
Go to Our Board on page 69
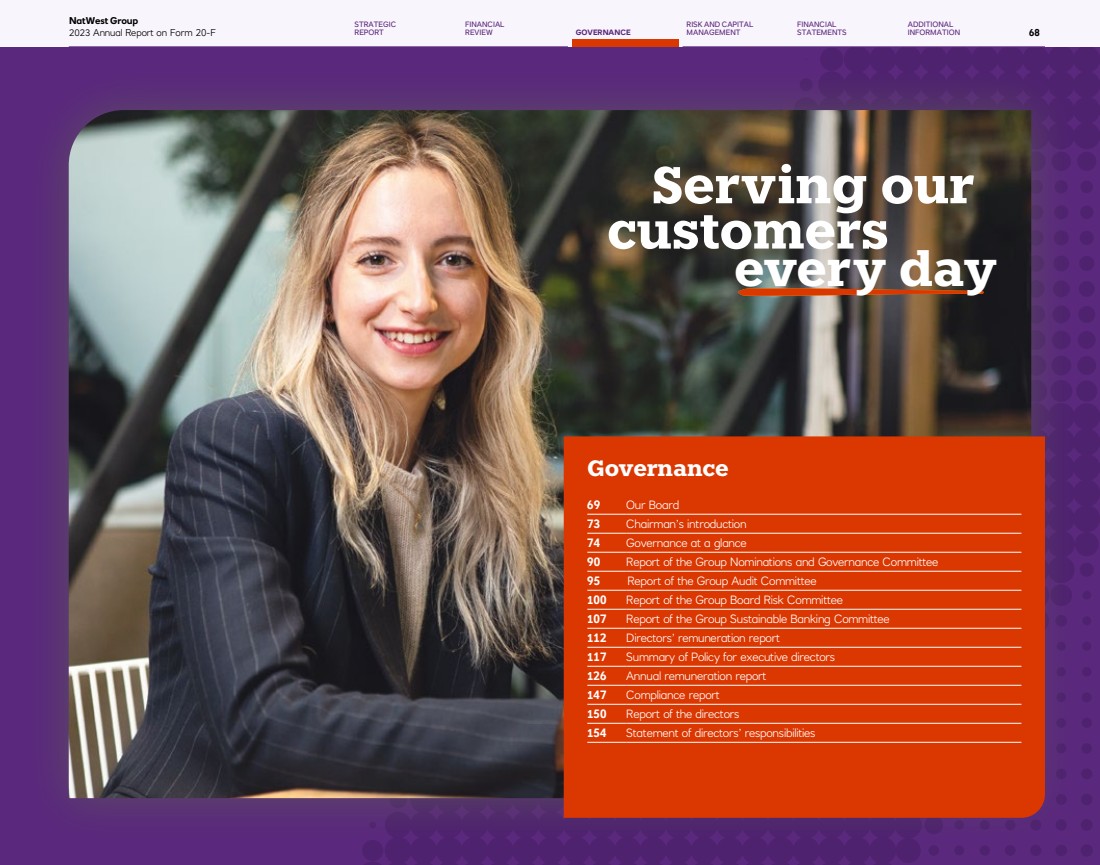804,505
